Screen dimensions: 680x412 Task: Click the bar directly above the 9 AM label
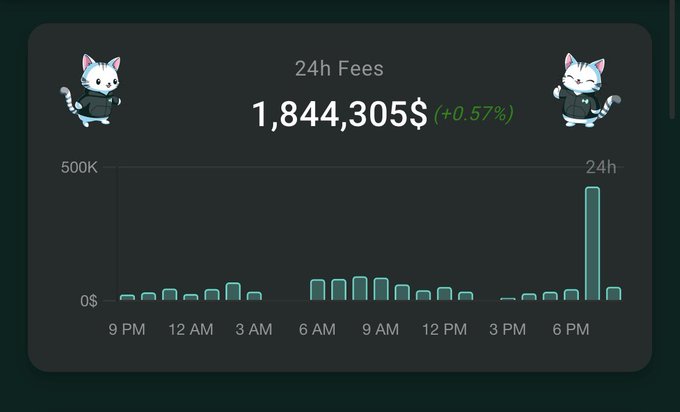point(381,289)
